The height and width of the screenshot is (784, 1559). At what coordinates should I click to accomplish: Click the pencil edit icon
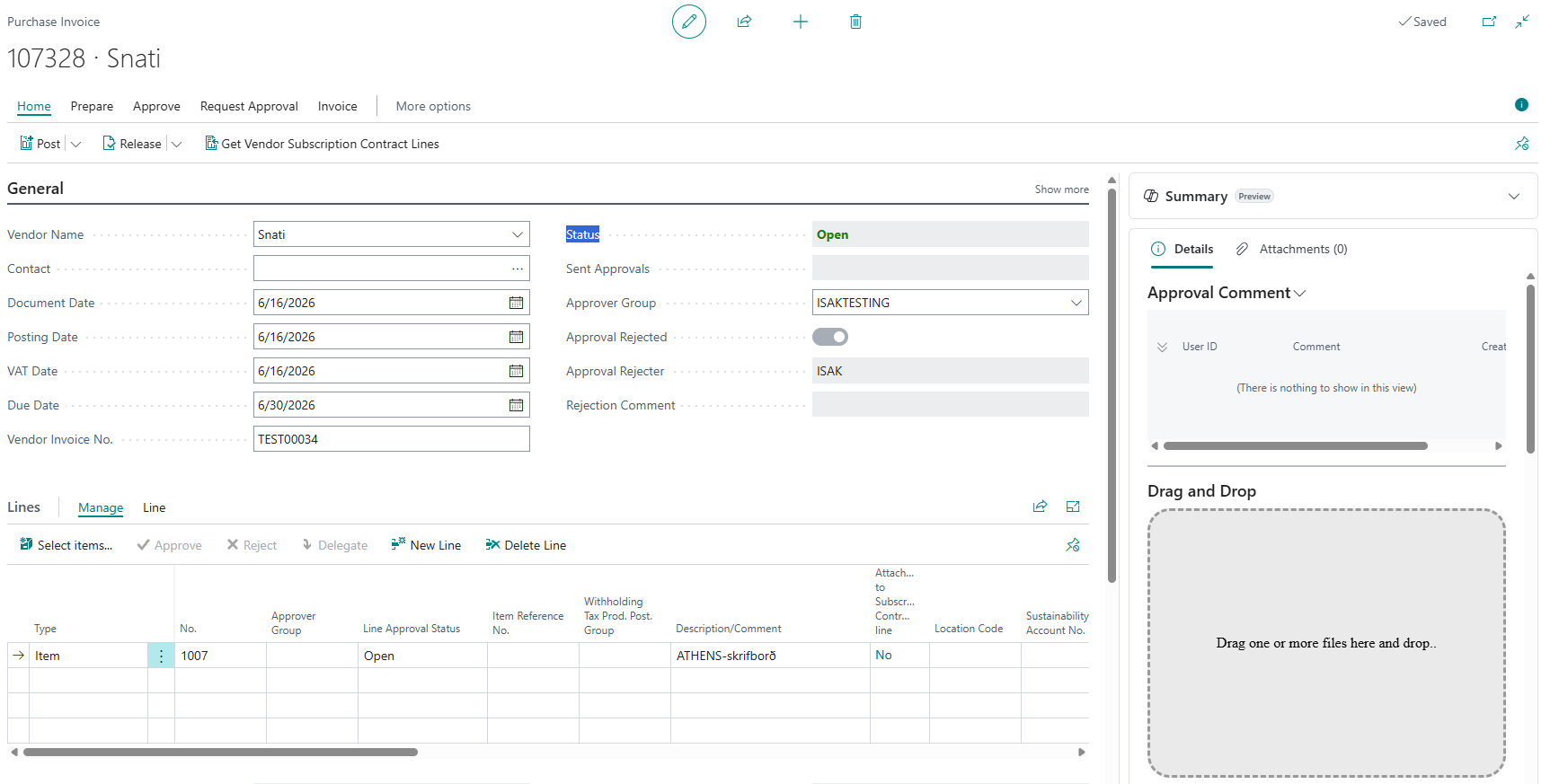click(x=689, y=22)
